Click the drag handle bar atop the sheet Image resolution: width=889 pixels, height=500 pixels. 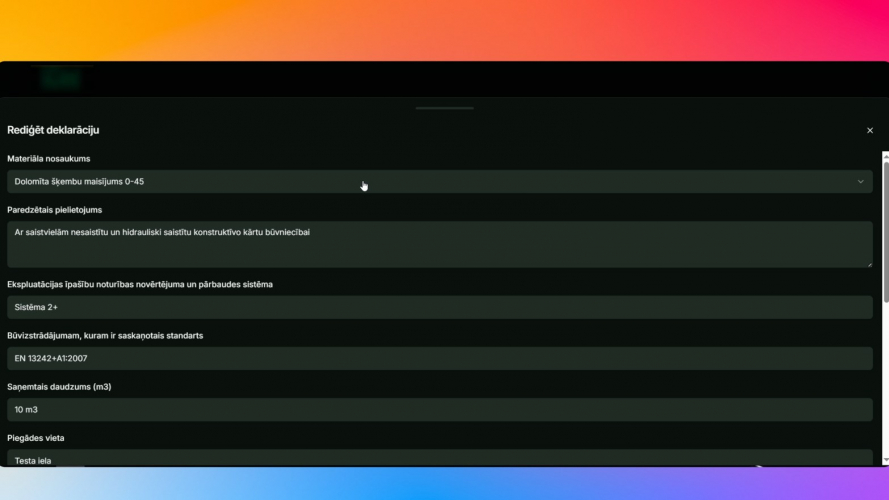(x=444, y=108)
